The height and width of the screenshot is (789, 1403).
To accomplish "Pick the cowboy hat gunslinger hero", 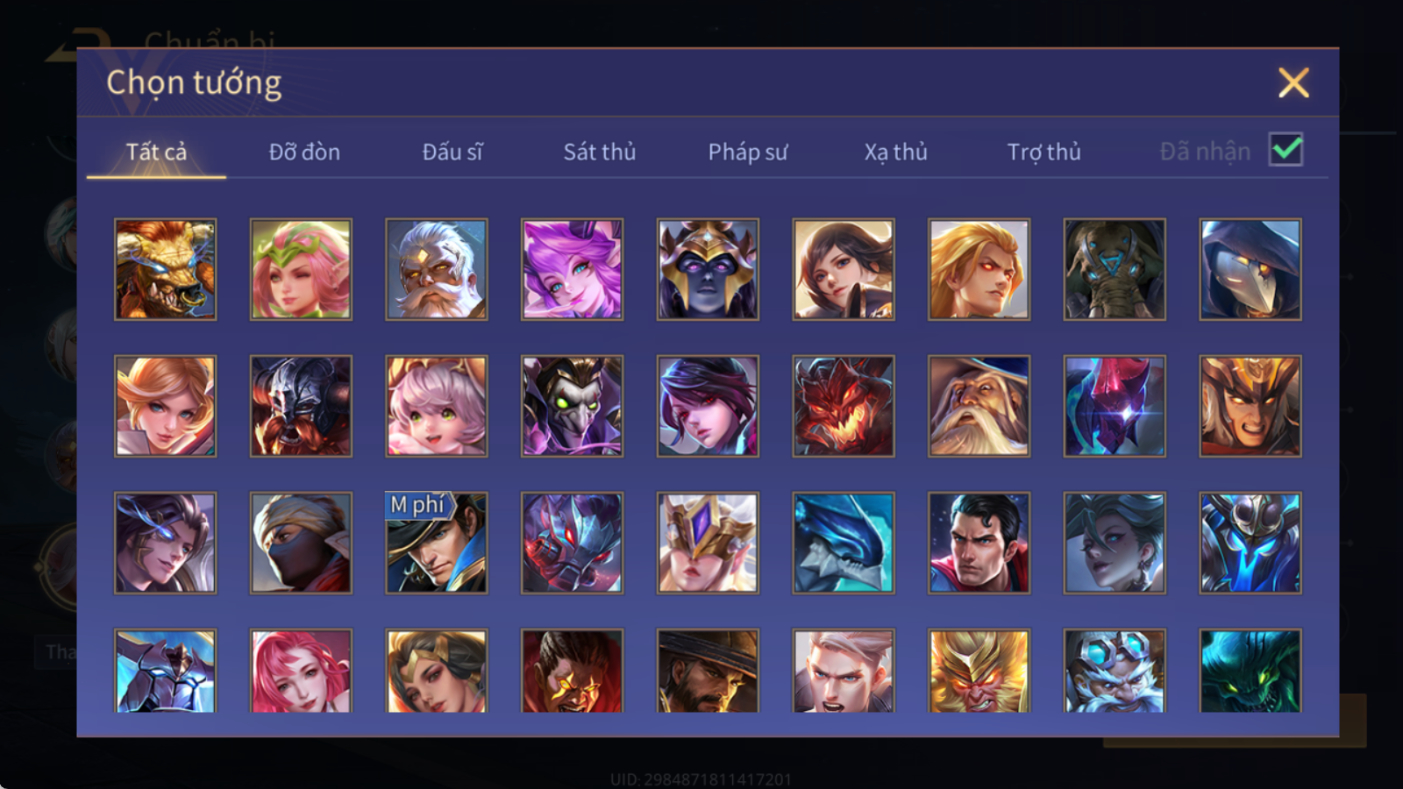I will [x=708, y=671].
